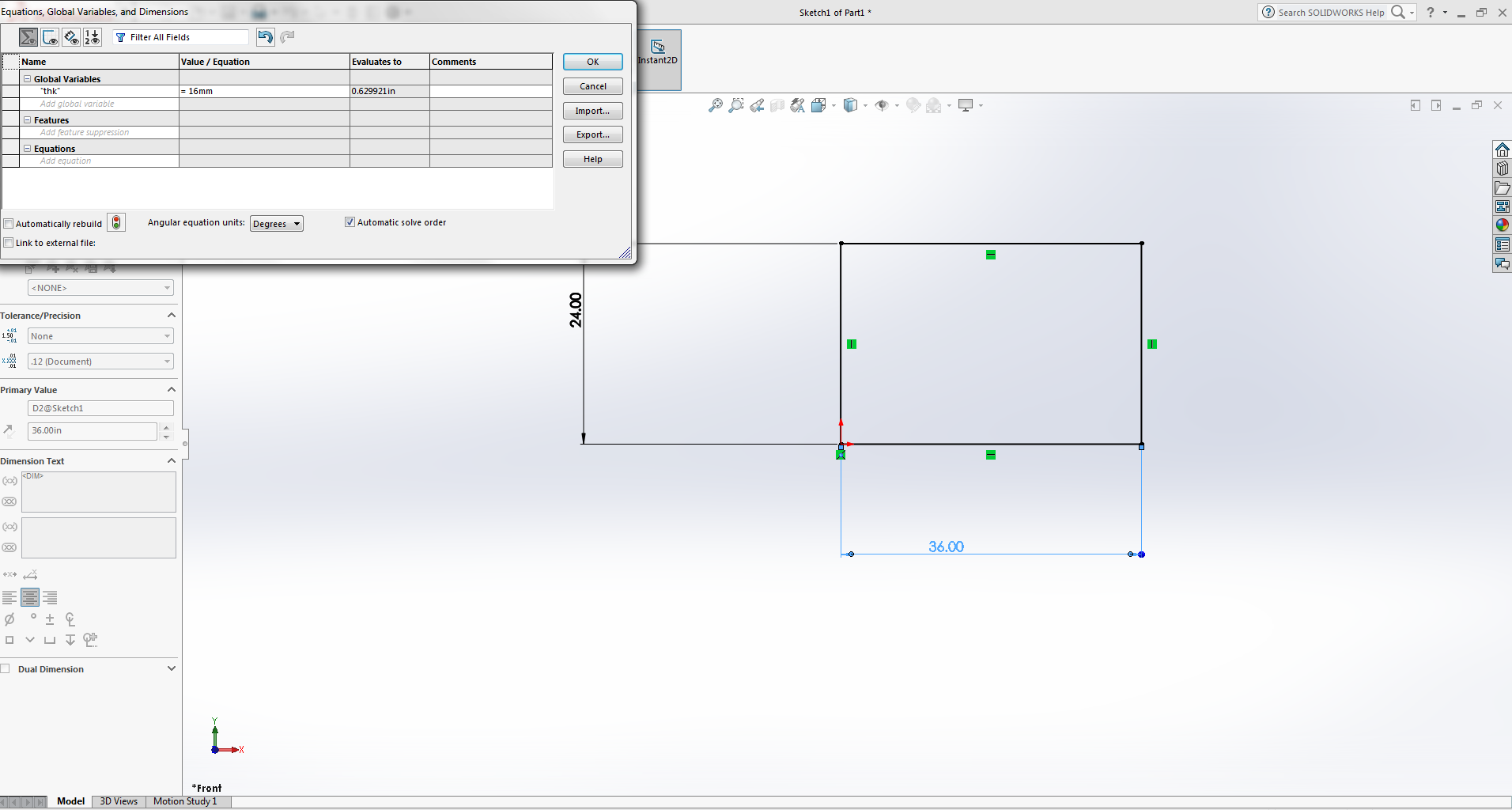Select the 24.00 dimension in the sketch

576,310
